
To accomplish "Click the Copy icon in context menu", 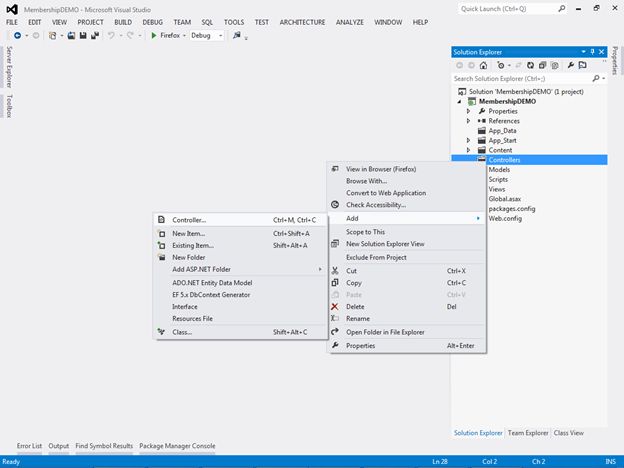I will [335, 283].
